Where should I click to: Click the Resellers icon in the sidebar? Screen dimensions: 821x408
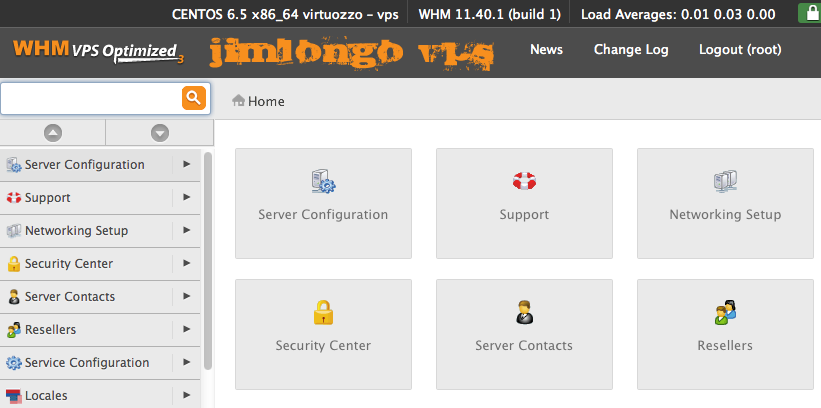point(14,330)
